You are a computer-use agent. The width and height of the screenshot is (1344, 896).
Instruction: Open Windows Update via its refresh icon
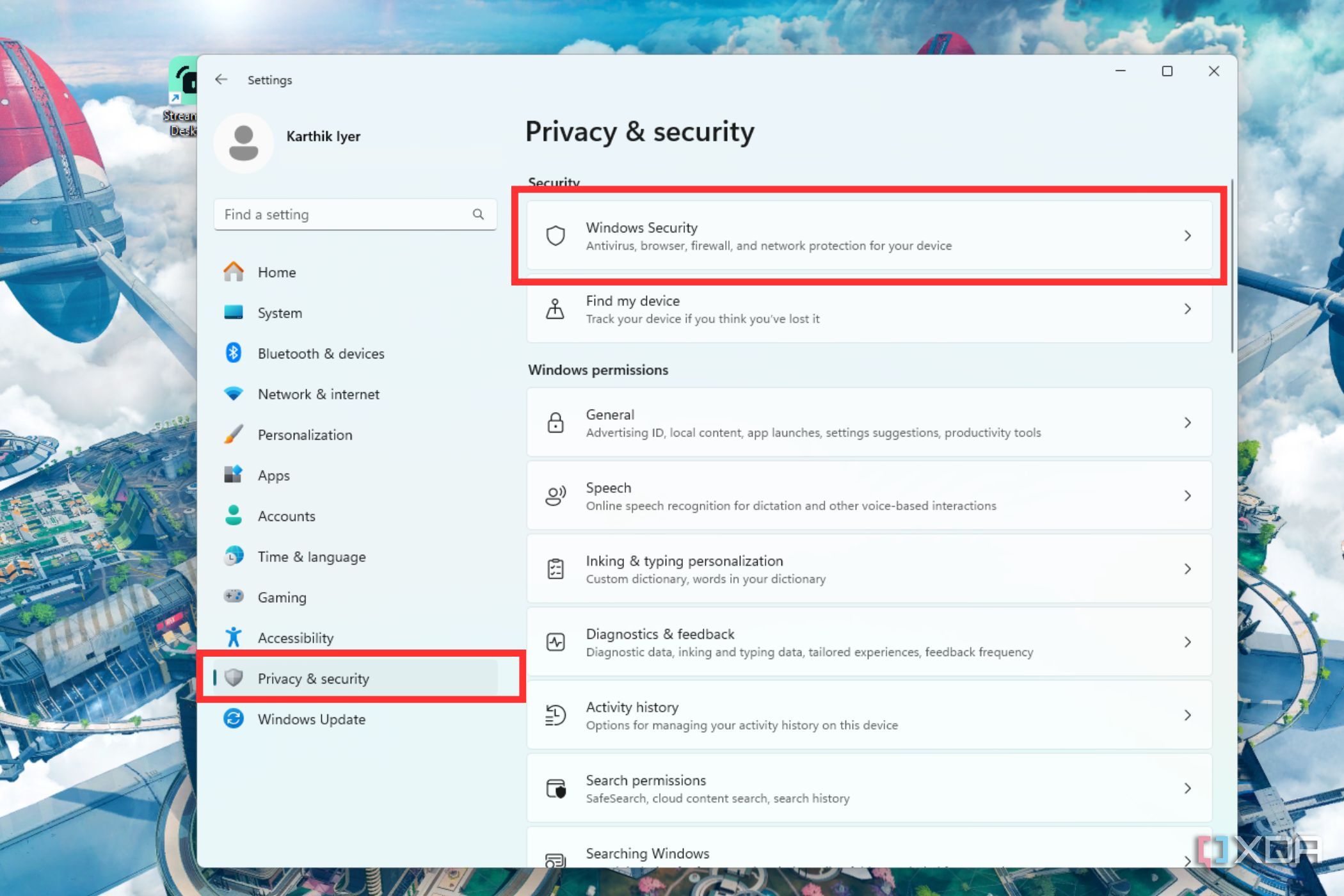(x=234, y=719)
